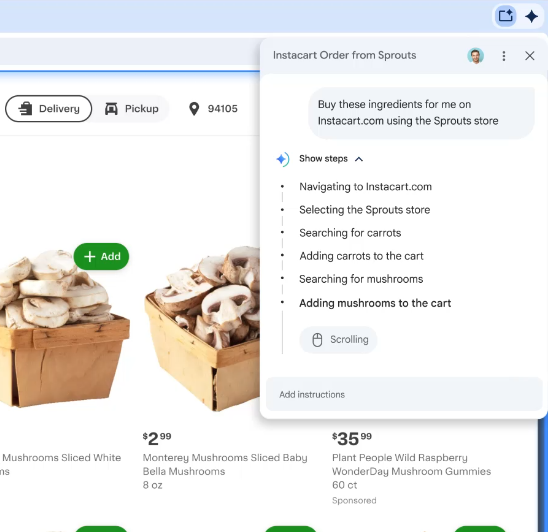This screenshot has width=549, height=532.
Task: Open the three-dot menu in the assistant panel
Action: 504,56
